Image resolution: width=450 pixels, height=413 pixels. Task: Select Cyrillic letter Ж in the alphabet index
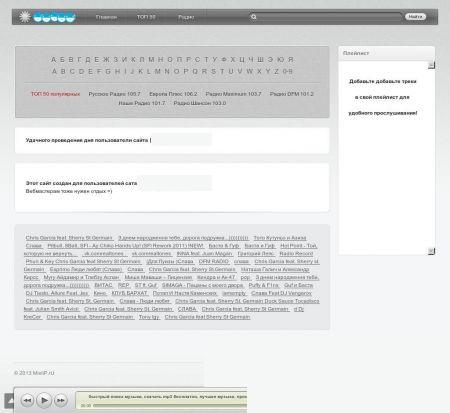106,60
